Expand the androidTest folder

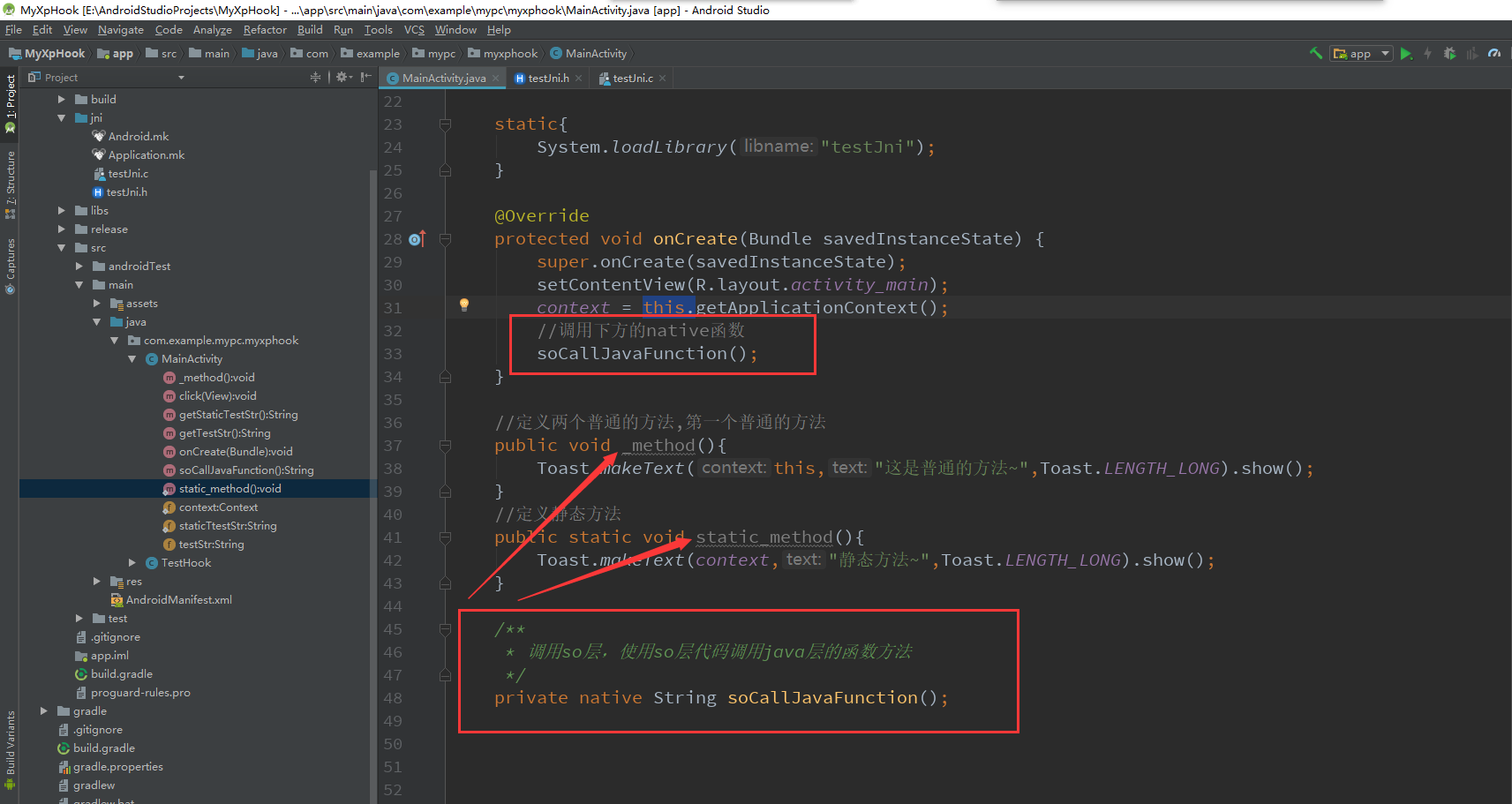point(79,266)
